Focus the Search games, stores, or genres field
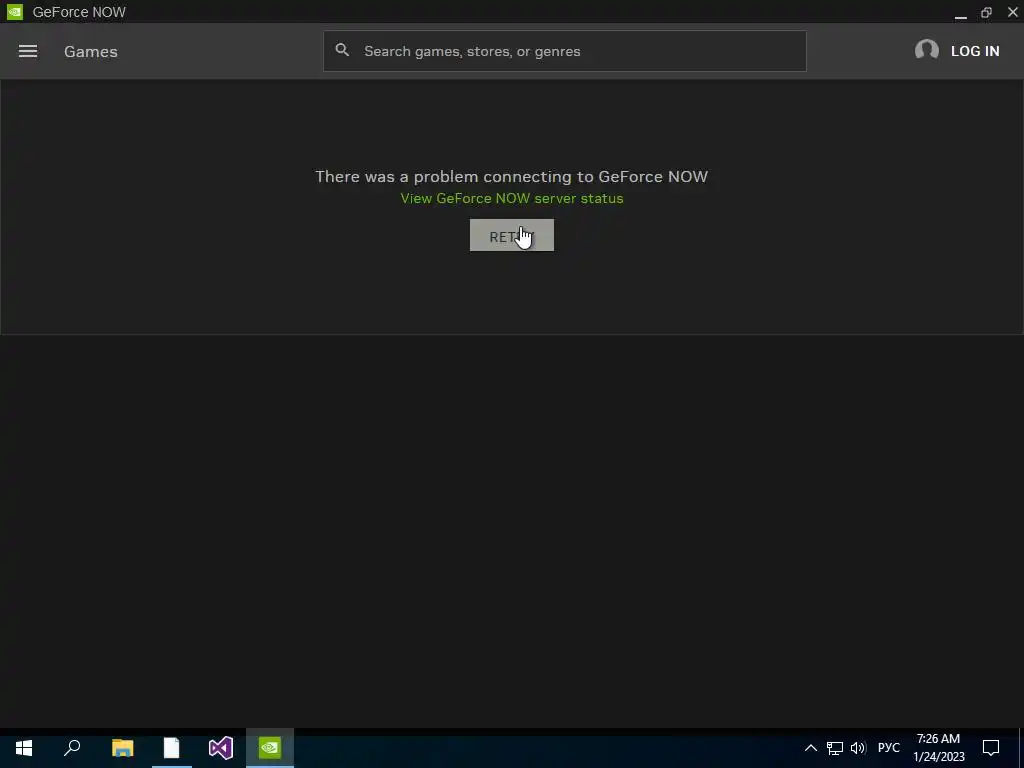The width and height of the screenshot is (1024, 768). tap(564, 51)
